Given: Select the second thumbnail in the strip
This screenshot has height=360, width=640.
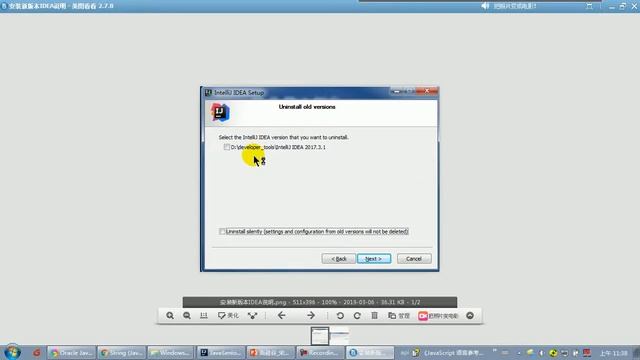Looking at the screenshot, I should coord(340,336).
